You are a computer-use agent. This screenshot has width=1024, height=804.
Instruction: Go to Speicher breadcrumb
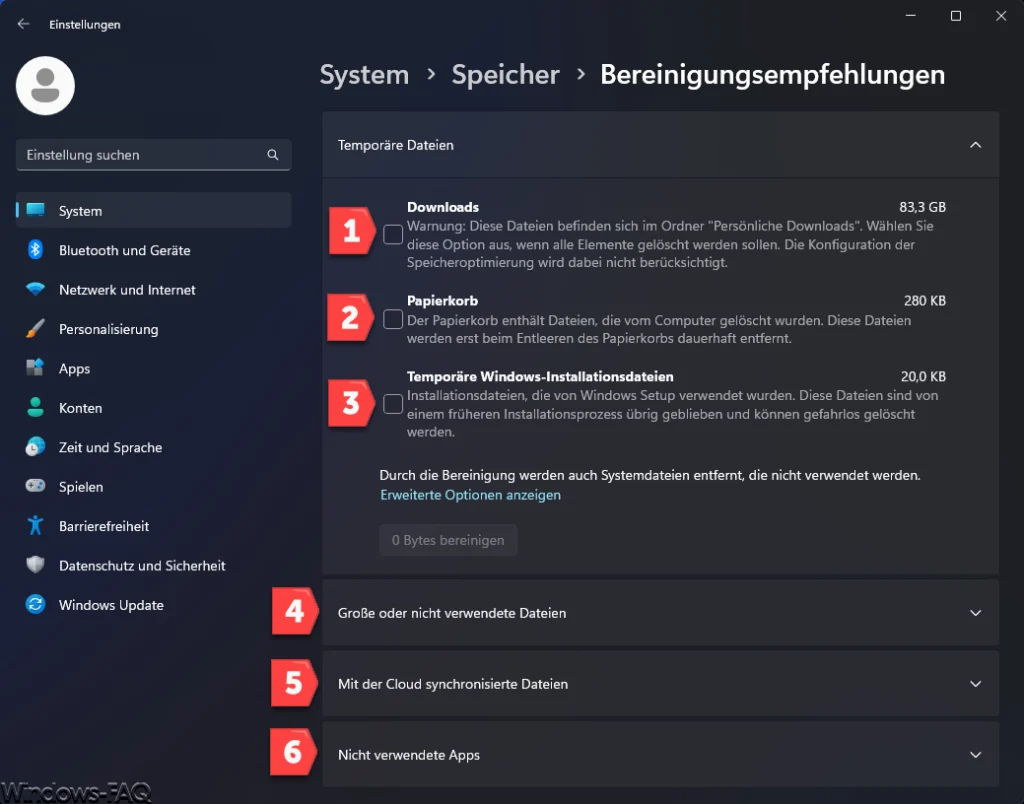(505, 74)
